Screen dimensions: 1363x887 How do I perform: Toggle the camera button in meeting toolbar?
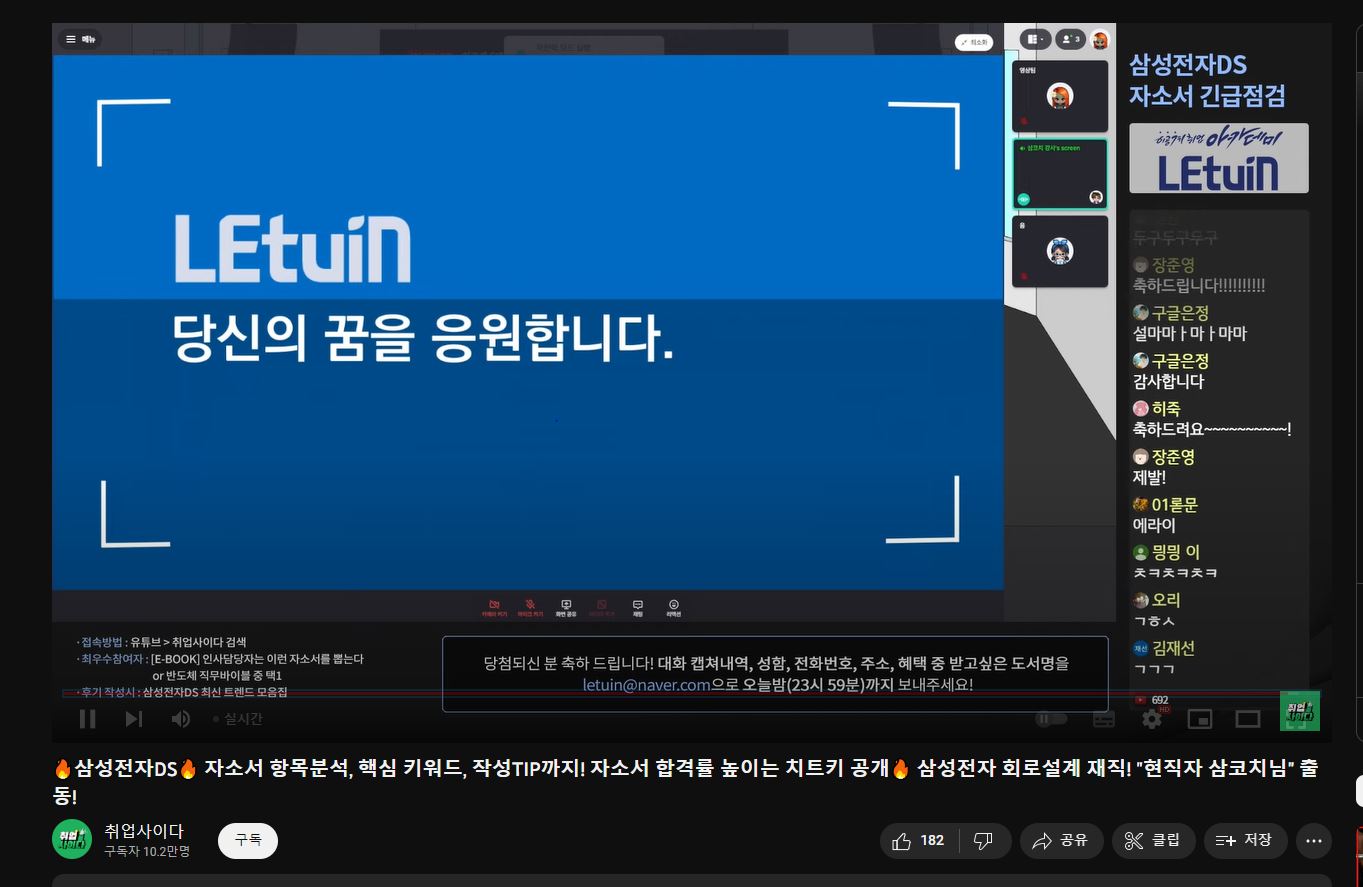(494, 608)
